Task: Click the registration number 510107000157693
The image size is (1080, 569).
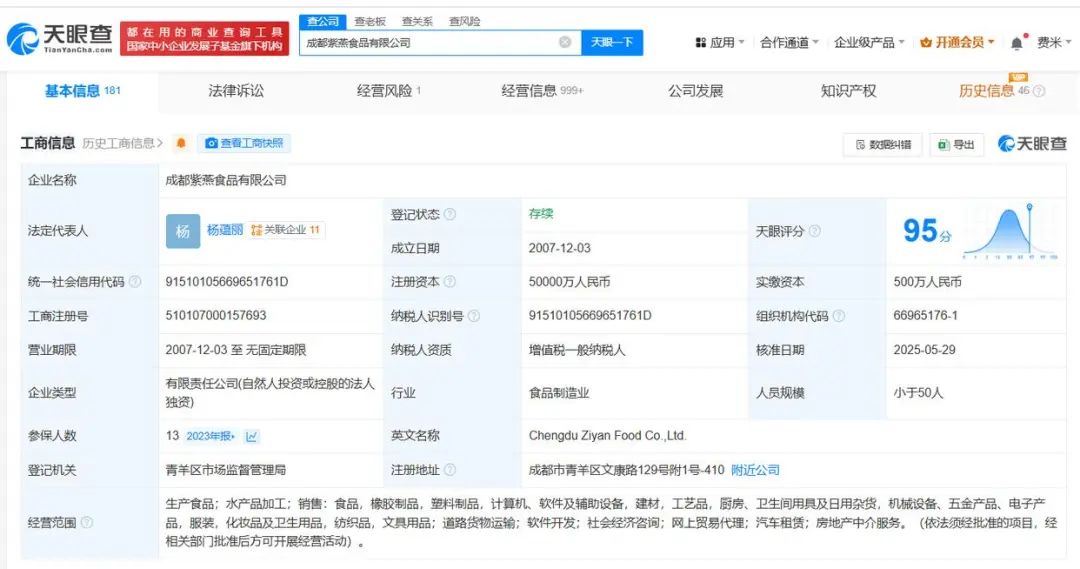Action: tap(216, 315)
